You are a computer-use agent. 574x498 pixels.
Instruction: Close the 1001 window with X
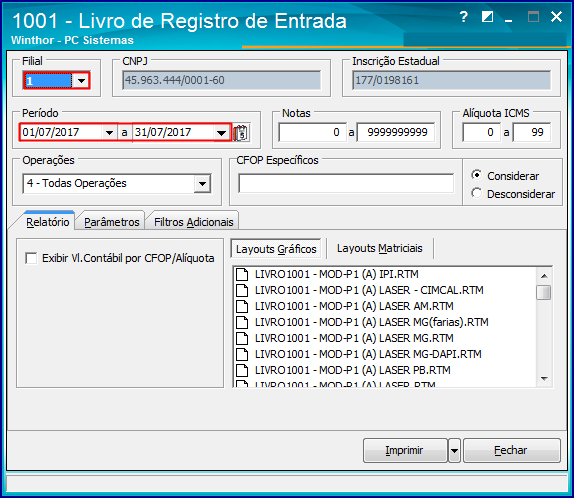coord(556,17)
